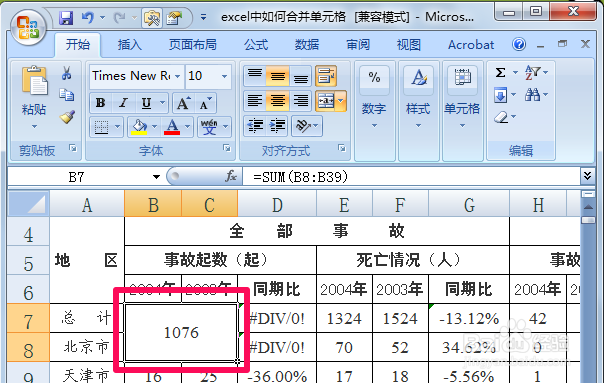
Task: Customize the Quick Access Toolbar arrow
Action: [x=203, y=17]
